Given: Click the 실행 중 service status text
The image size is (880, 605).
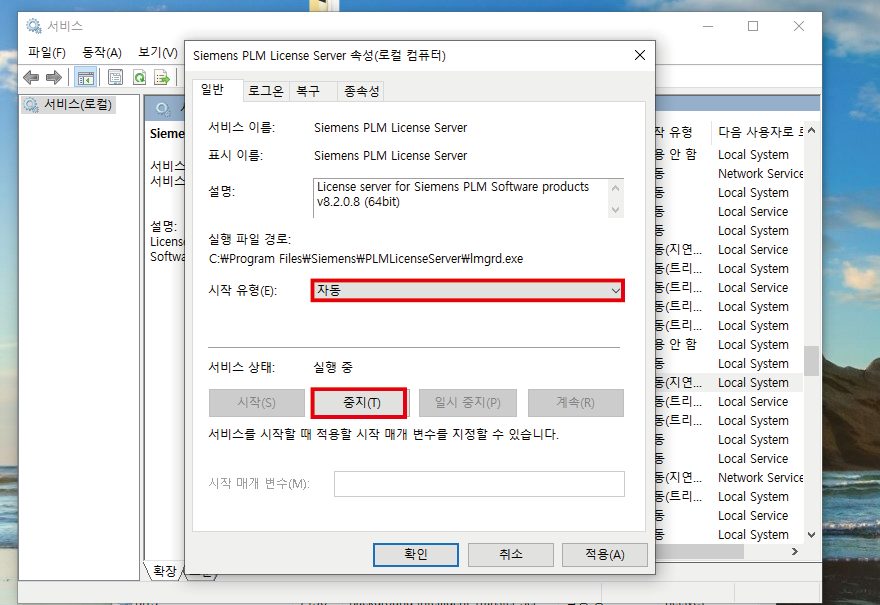Looking at the screenshot, I should pos(333,368).
